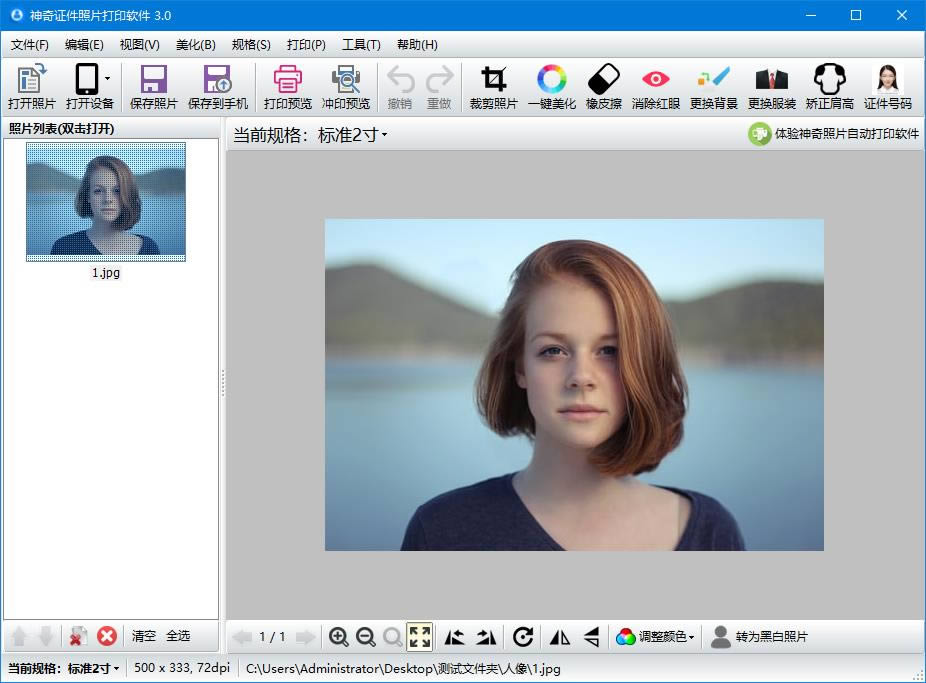Click the 证件号码 ID number icon
Viewport: 926px width, 683px height.
[x=888, y=87]
